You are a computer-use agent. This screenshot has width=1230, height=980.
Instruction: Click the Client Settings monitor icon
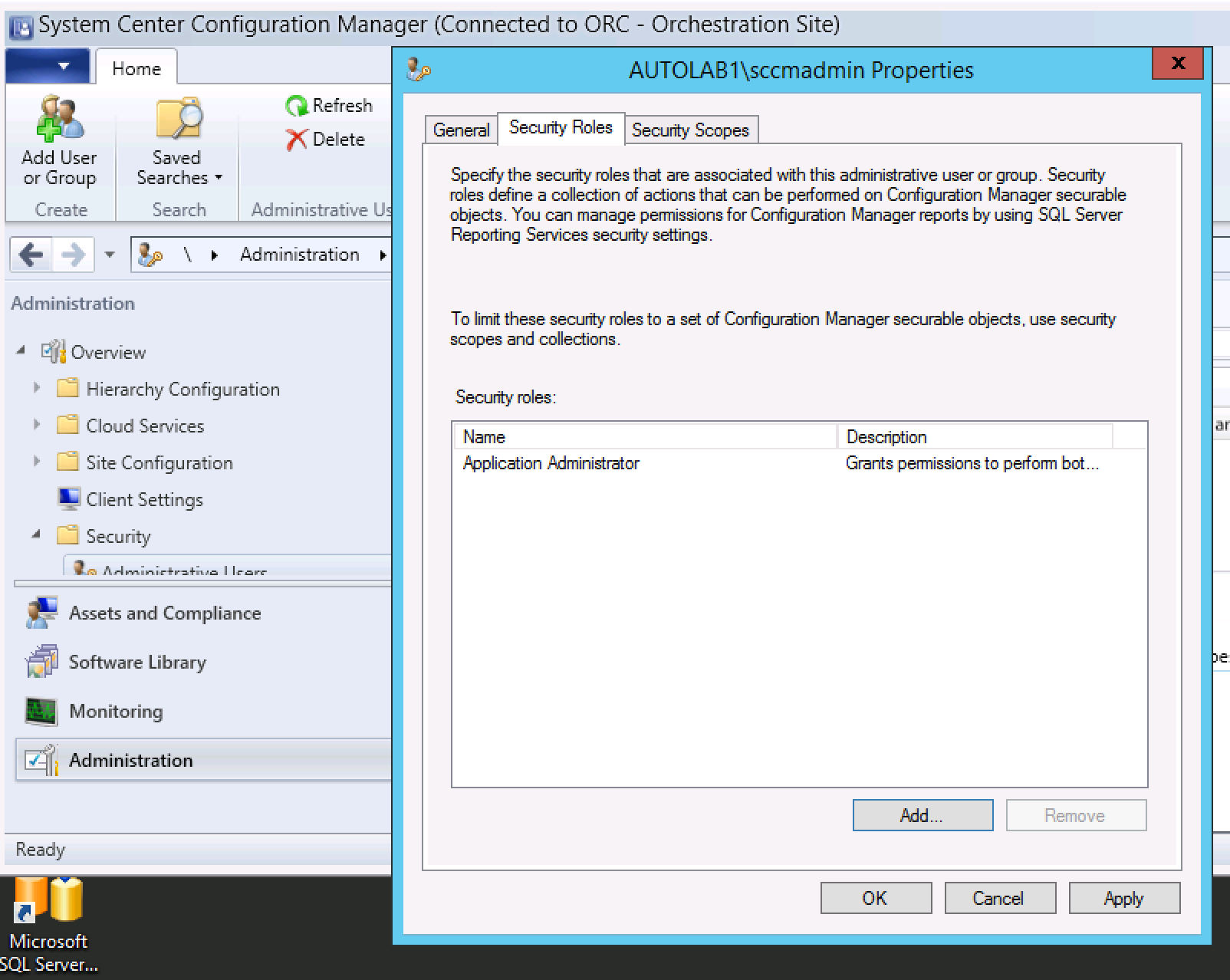(x=69, y=498)
